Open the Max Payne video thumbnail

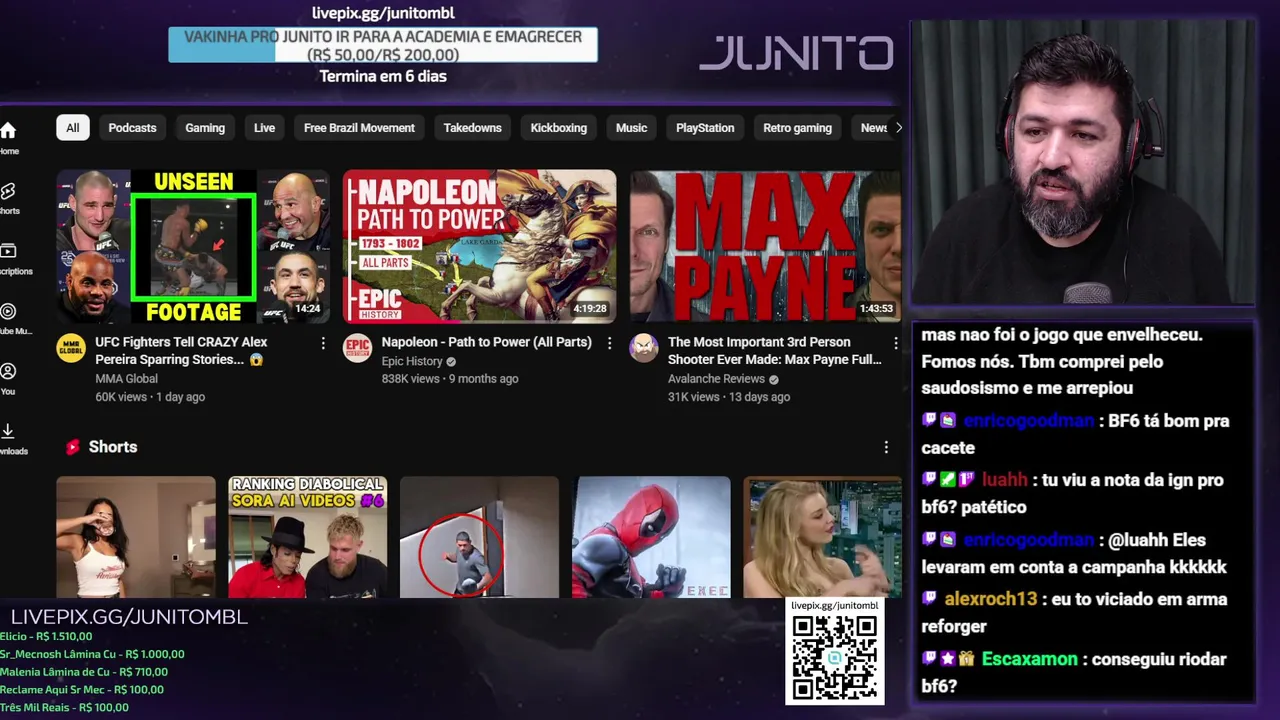[765, 246]
